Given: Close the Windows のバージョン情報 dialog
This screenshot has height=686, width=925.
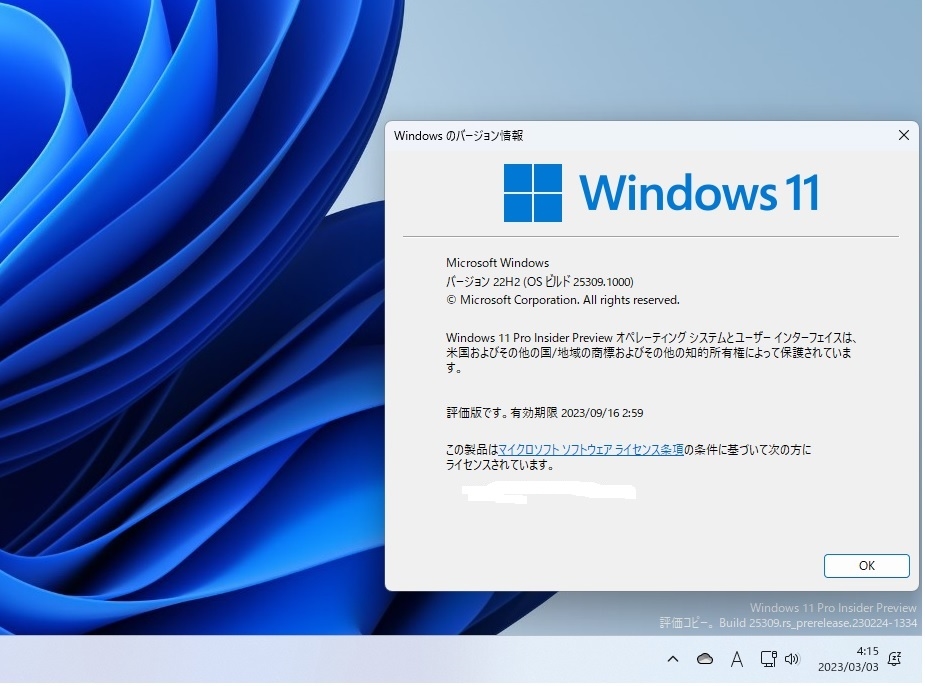Looking at the screenshot, I should click(x=905, y=136).
